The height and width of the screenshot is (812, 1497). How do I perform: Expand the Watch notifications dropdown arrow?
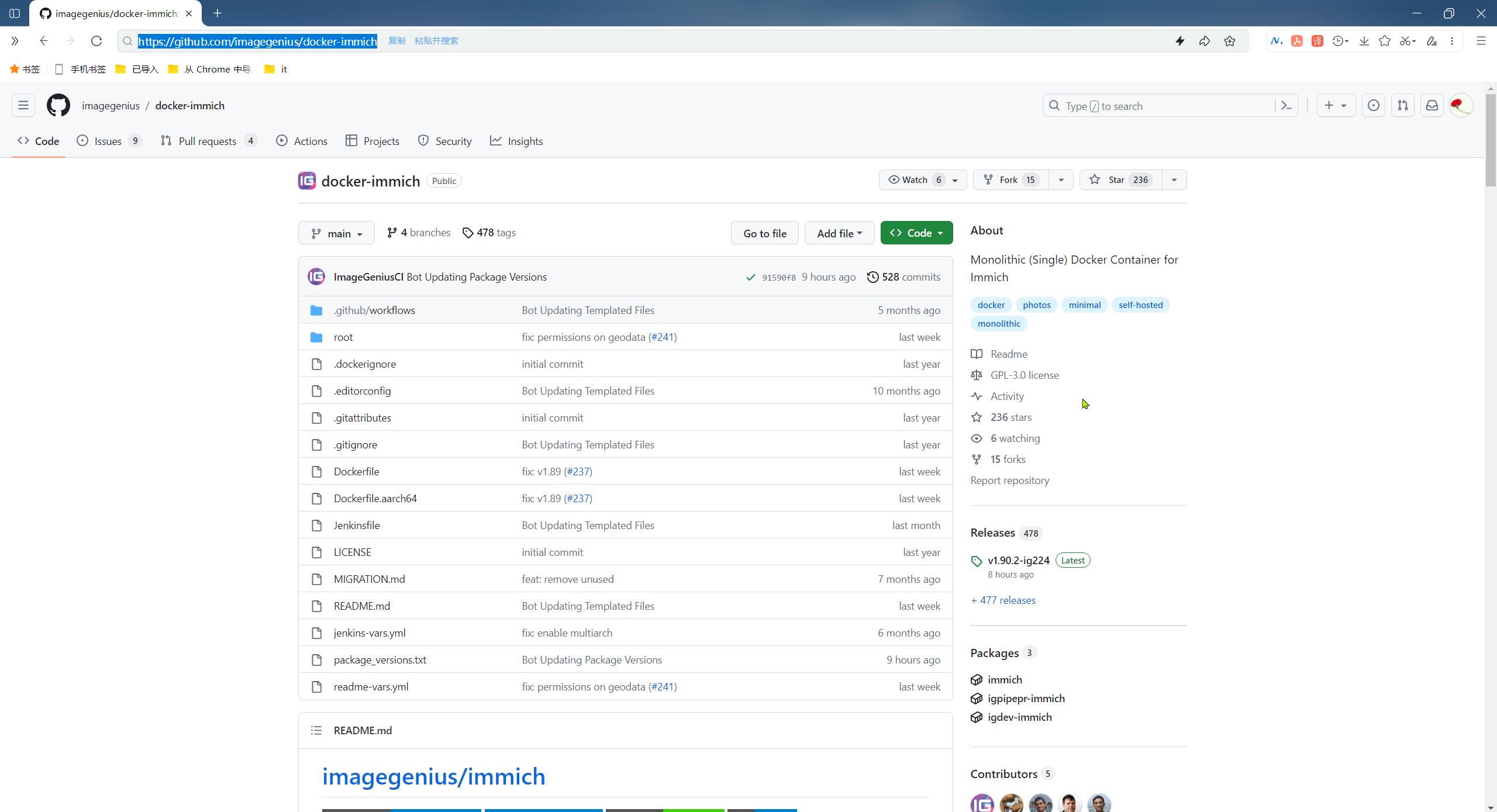coord(956,179)
